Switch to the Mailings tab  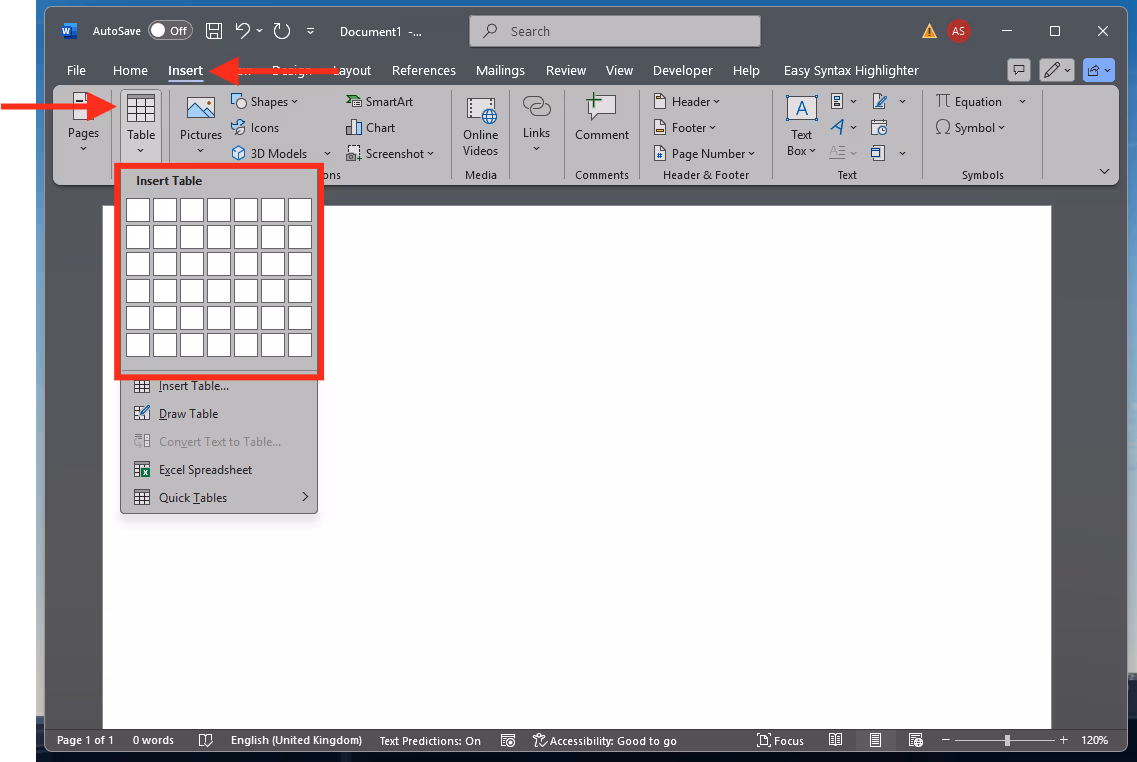tap(500, 70)
